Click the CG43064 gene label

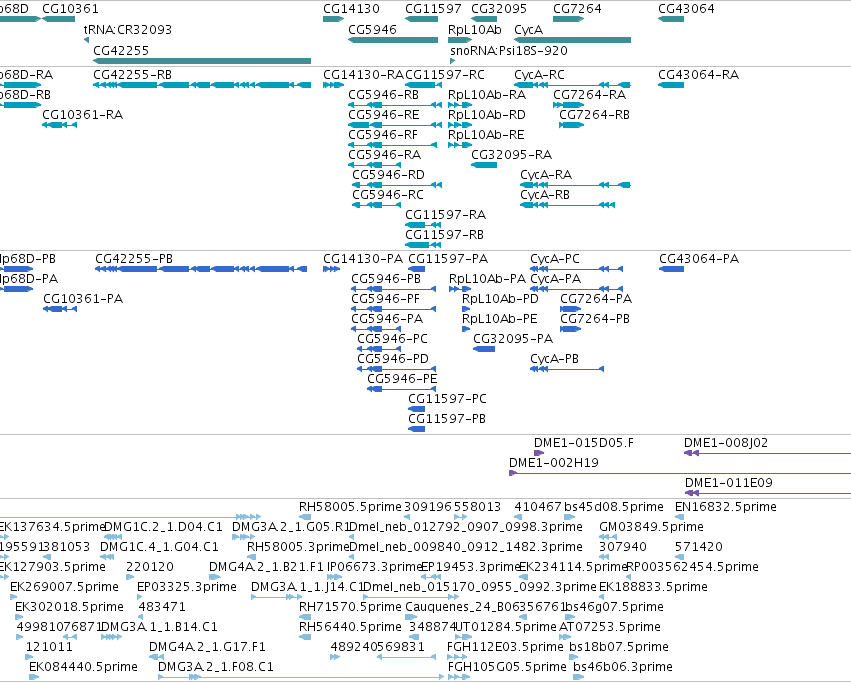[686, 9]
